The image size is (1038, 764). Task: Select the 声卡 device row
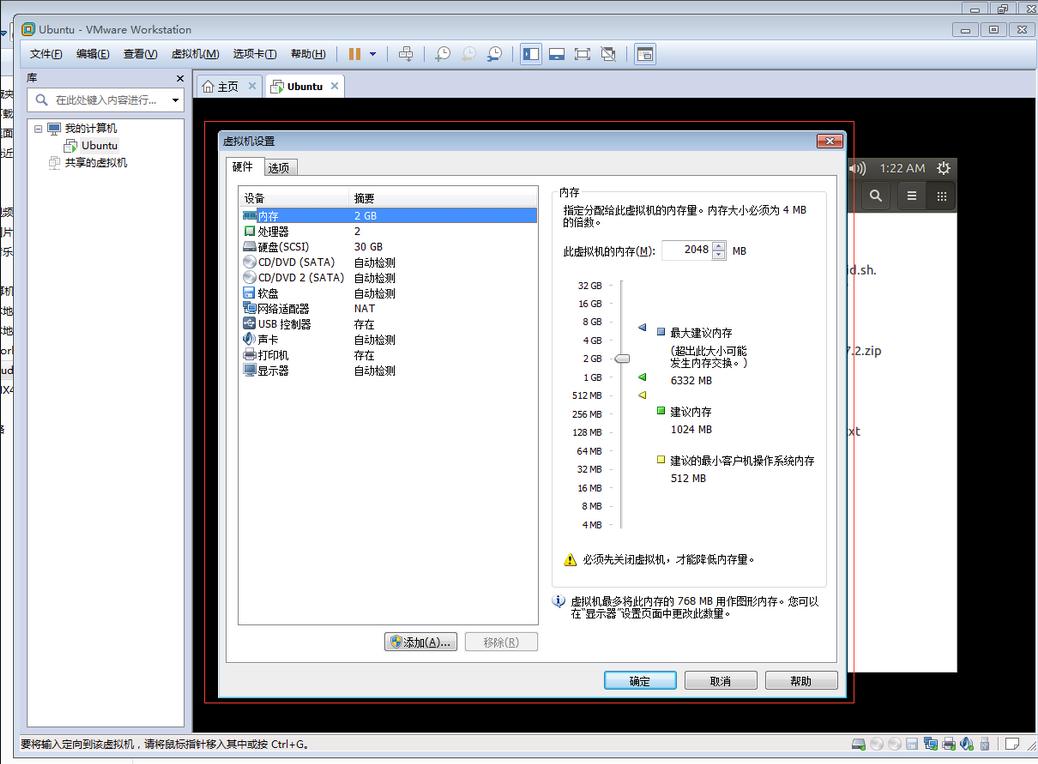point(389,340)
